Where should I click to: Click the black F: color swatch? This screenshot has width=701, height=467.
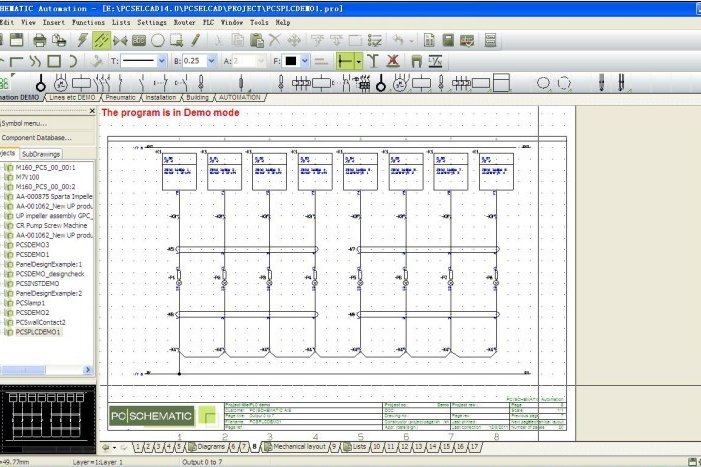291,61
